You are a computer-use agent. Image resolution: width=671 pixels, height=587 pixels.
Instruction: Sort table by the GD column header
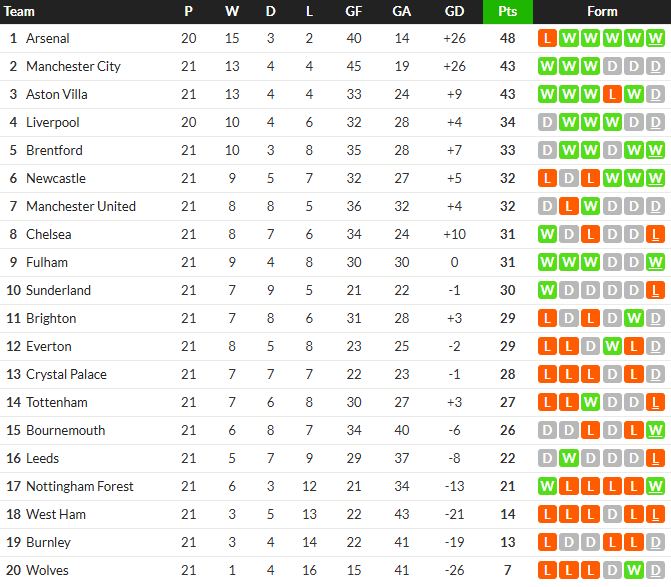[454, 12]
